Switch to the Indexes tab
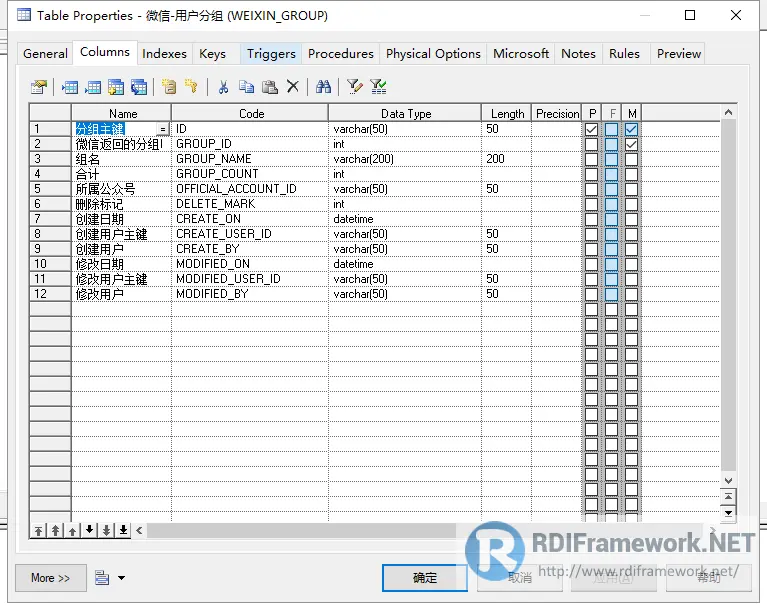The height and width of the screenshot is (610, 767). coord(164,54)
